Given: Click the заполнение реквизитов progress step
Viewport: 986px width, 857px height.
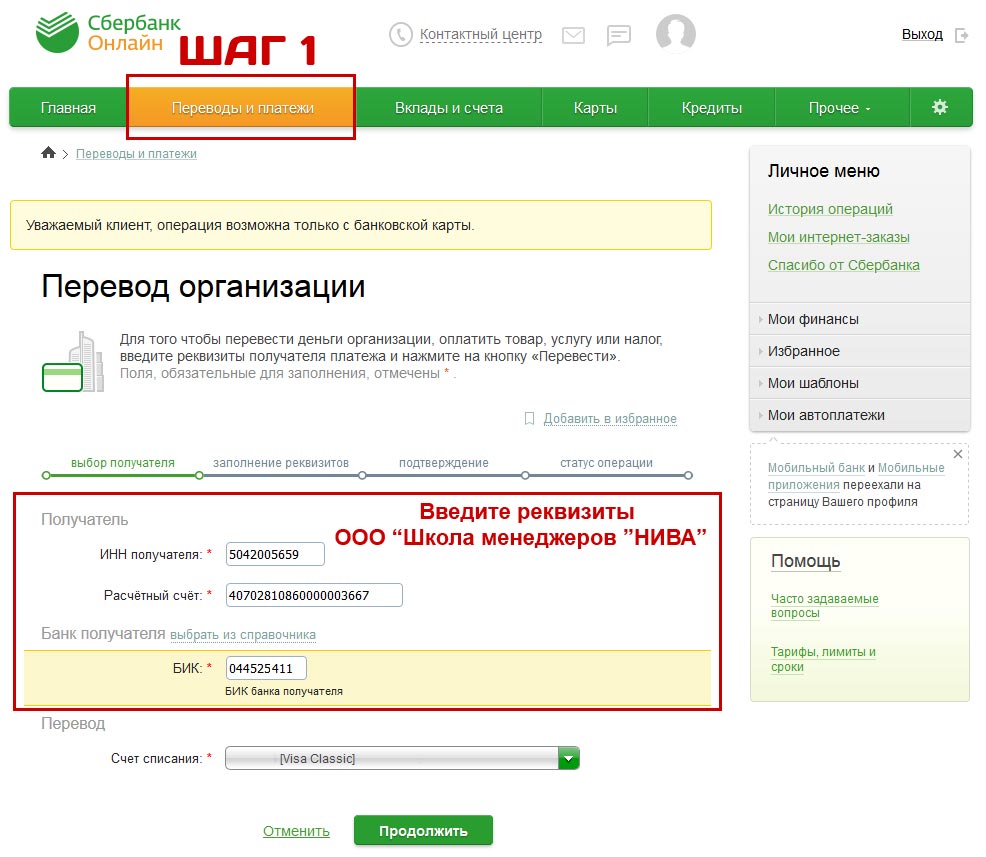Looking at the screenshot, I should [280, 463].
